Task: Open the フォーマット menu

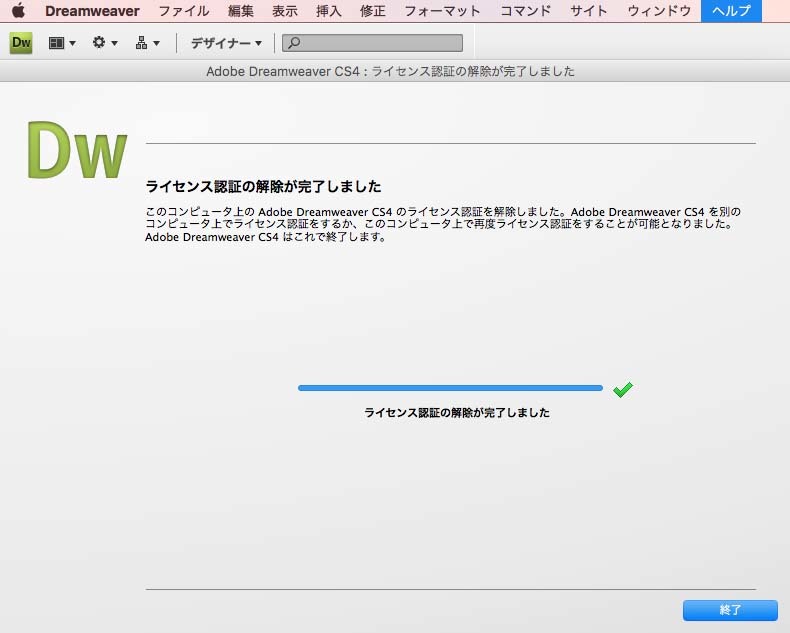Action: click(442, 11)
